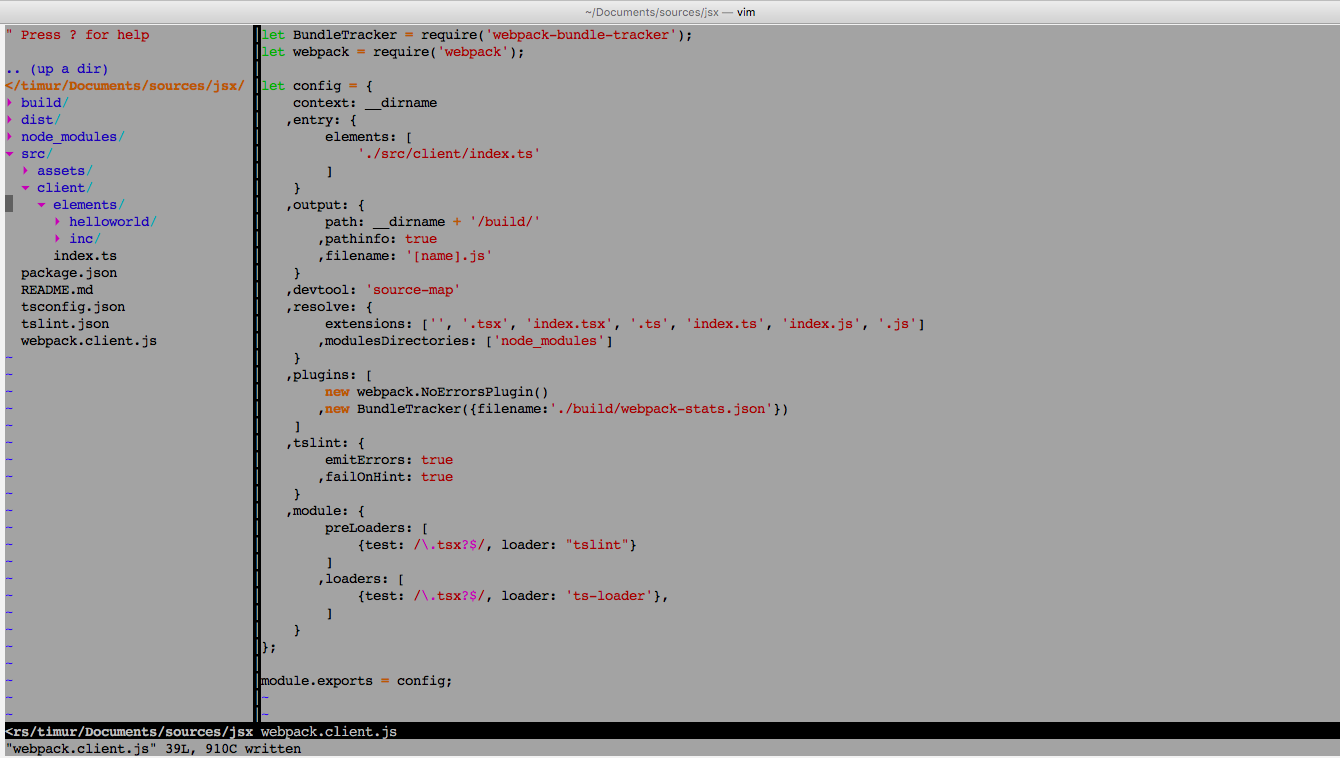The height and width of the screenshot is (758, 1340).
Task: Click './build/webpack-stats.json' string
Action: [x=661, y=409]
